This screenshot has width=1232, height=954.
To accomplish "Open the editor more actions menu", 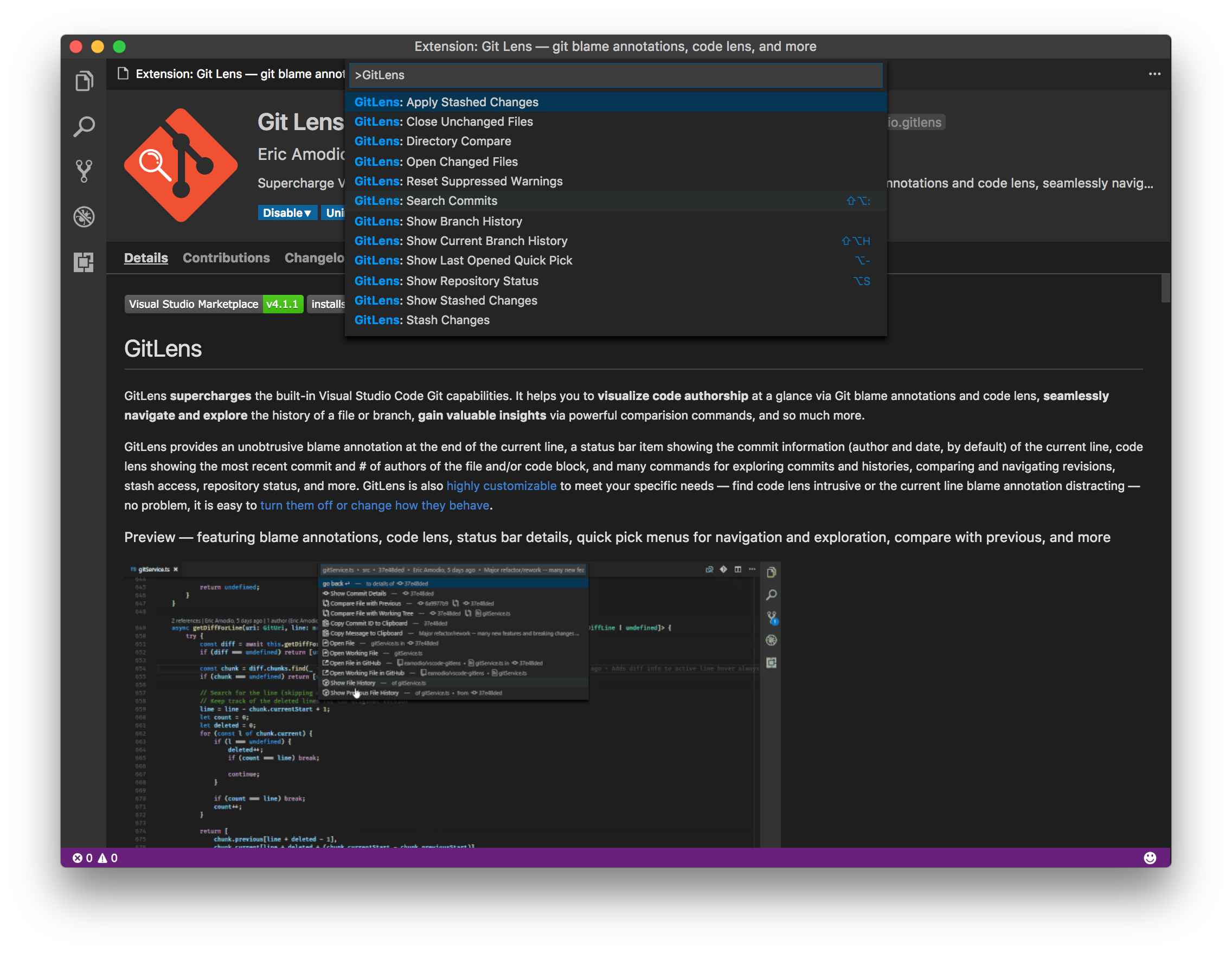I will tap(1154, 74).
